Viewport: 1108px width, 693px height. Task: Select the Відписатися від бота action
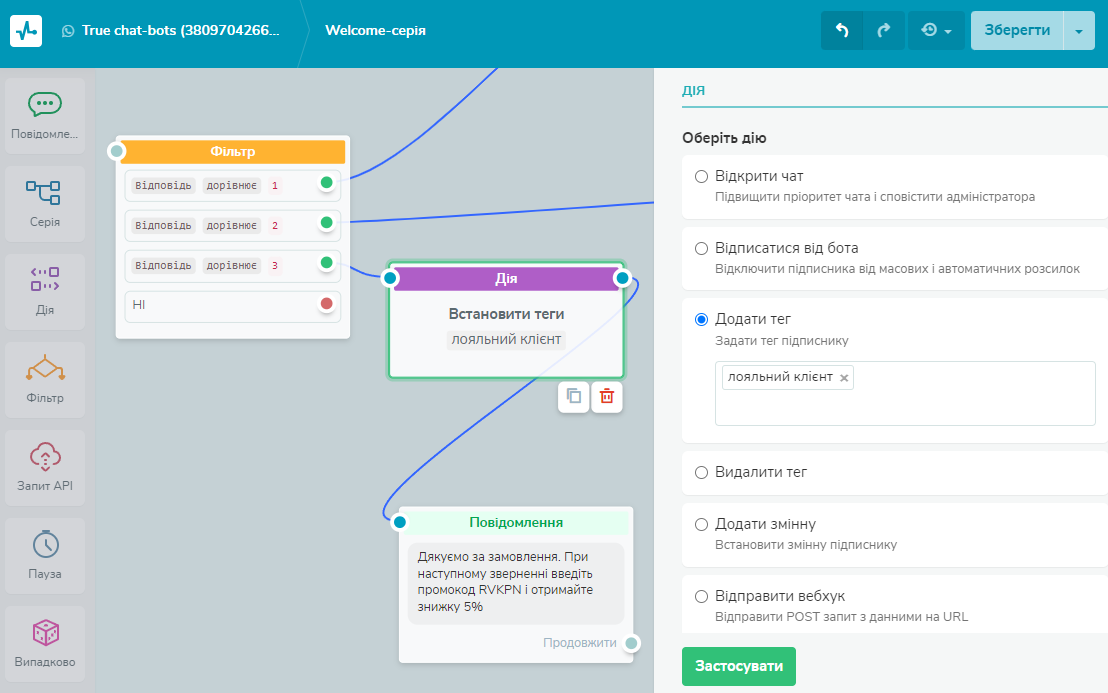pos(701,249)
